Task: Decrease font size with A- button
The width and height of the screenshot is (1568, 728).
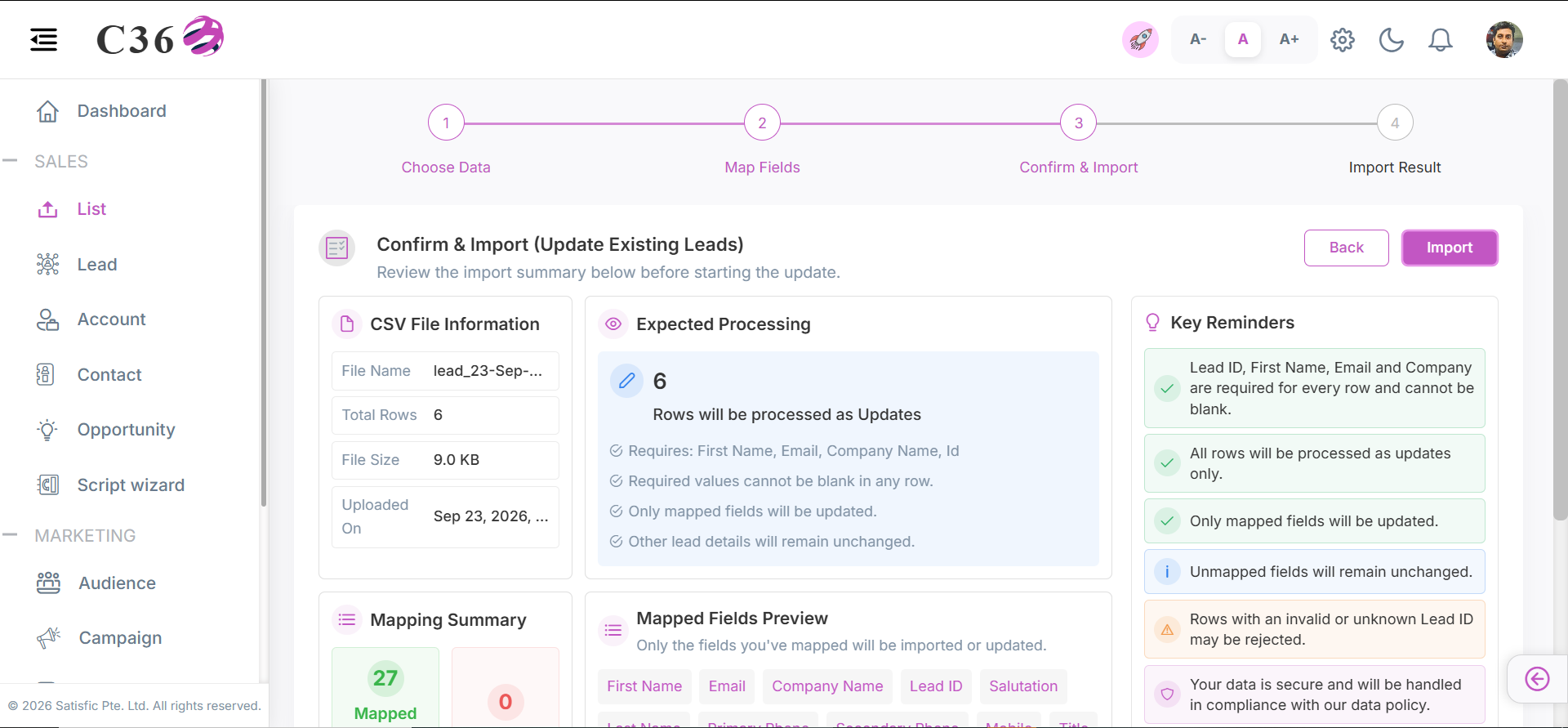Action: 1198,39
